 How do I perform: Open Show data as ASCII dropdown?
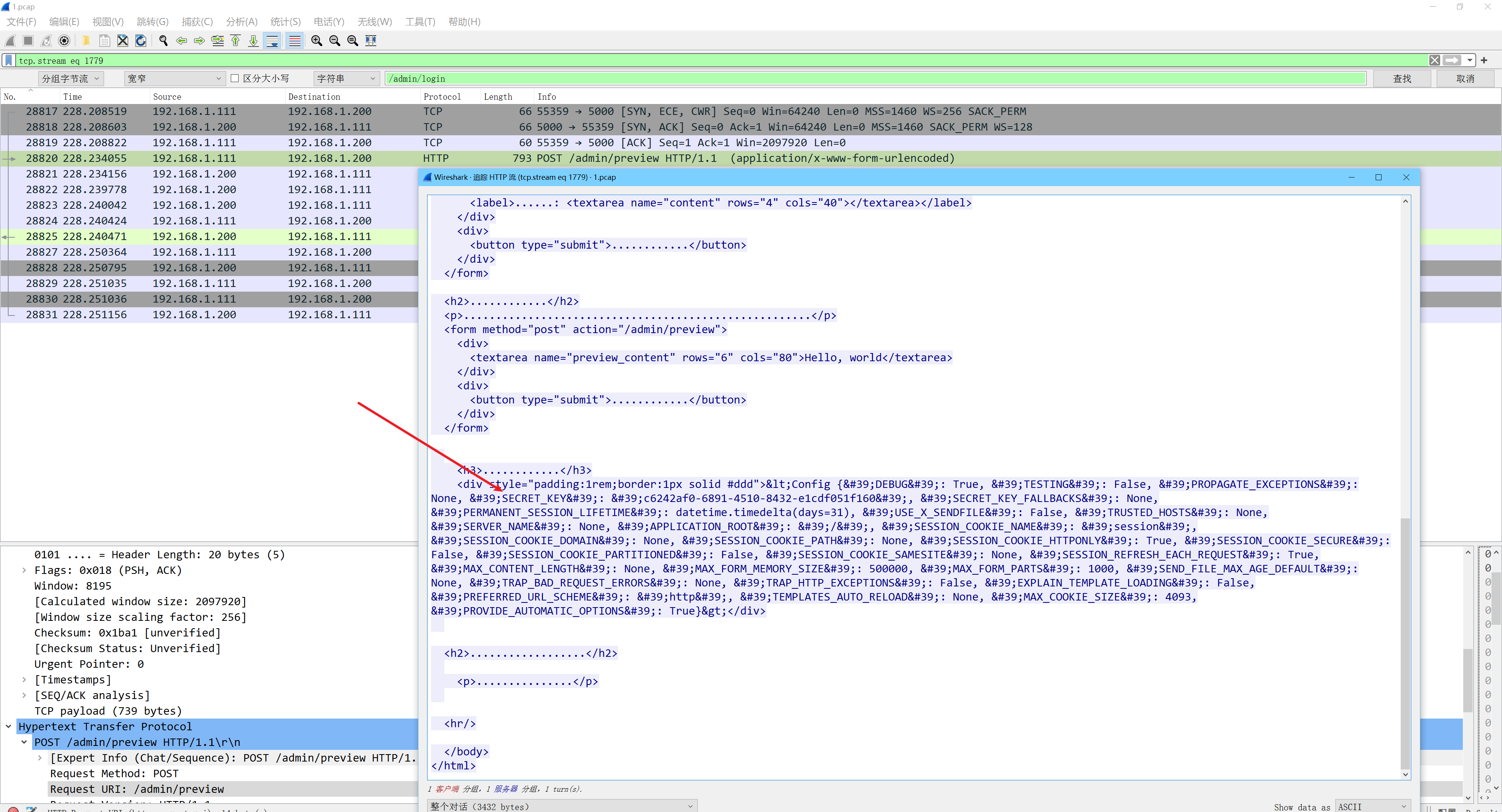pyautogui.click(x=1373, y=807)
